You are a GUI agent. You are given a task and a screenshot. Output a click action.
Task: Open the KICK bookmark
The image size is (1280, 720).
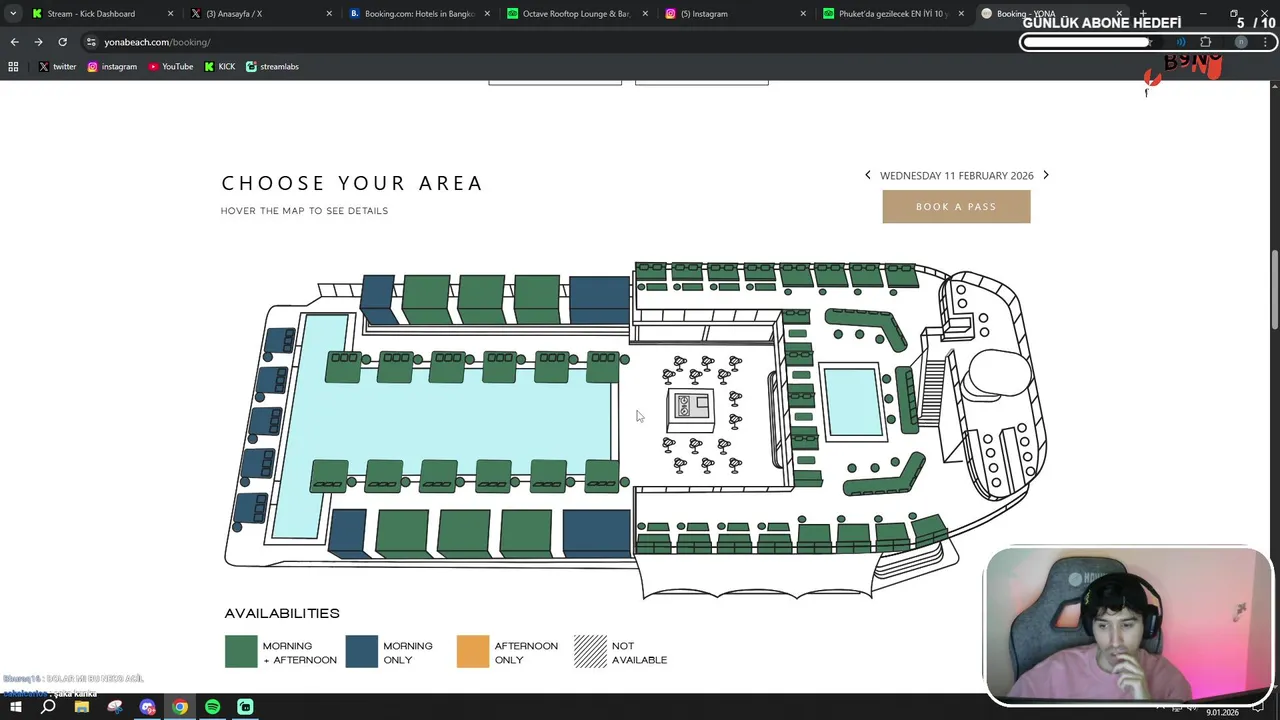[x=220, y=67]
